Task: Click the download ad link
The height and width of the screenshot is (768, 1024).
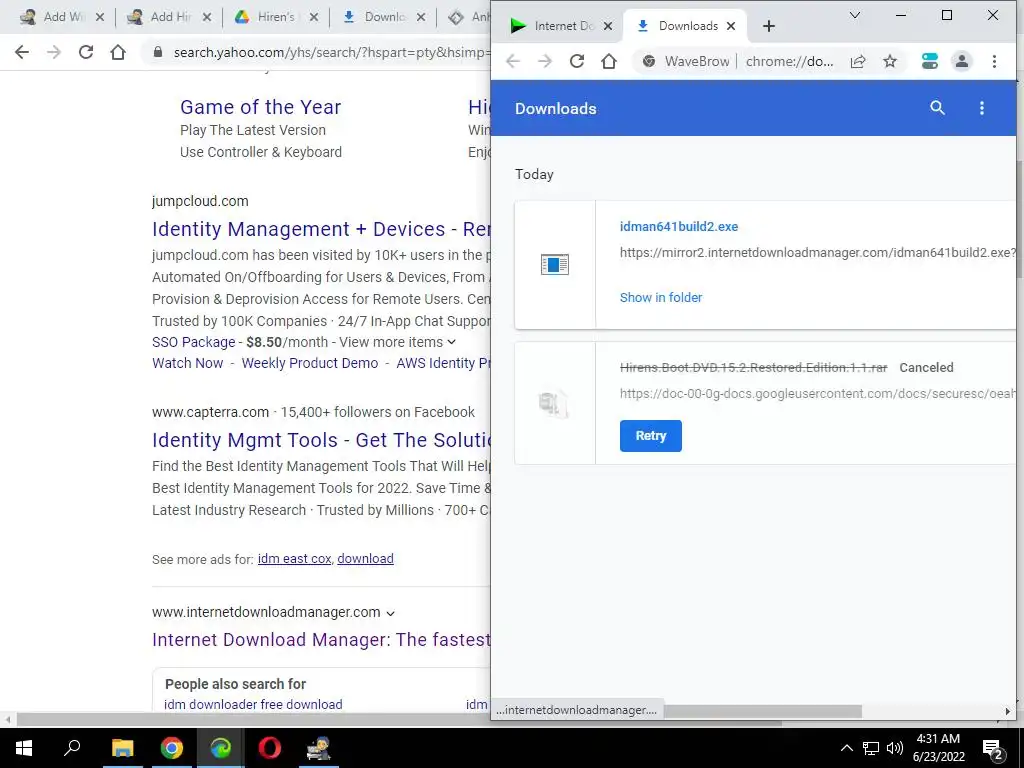Action: [x=365, y=559]
